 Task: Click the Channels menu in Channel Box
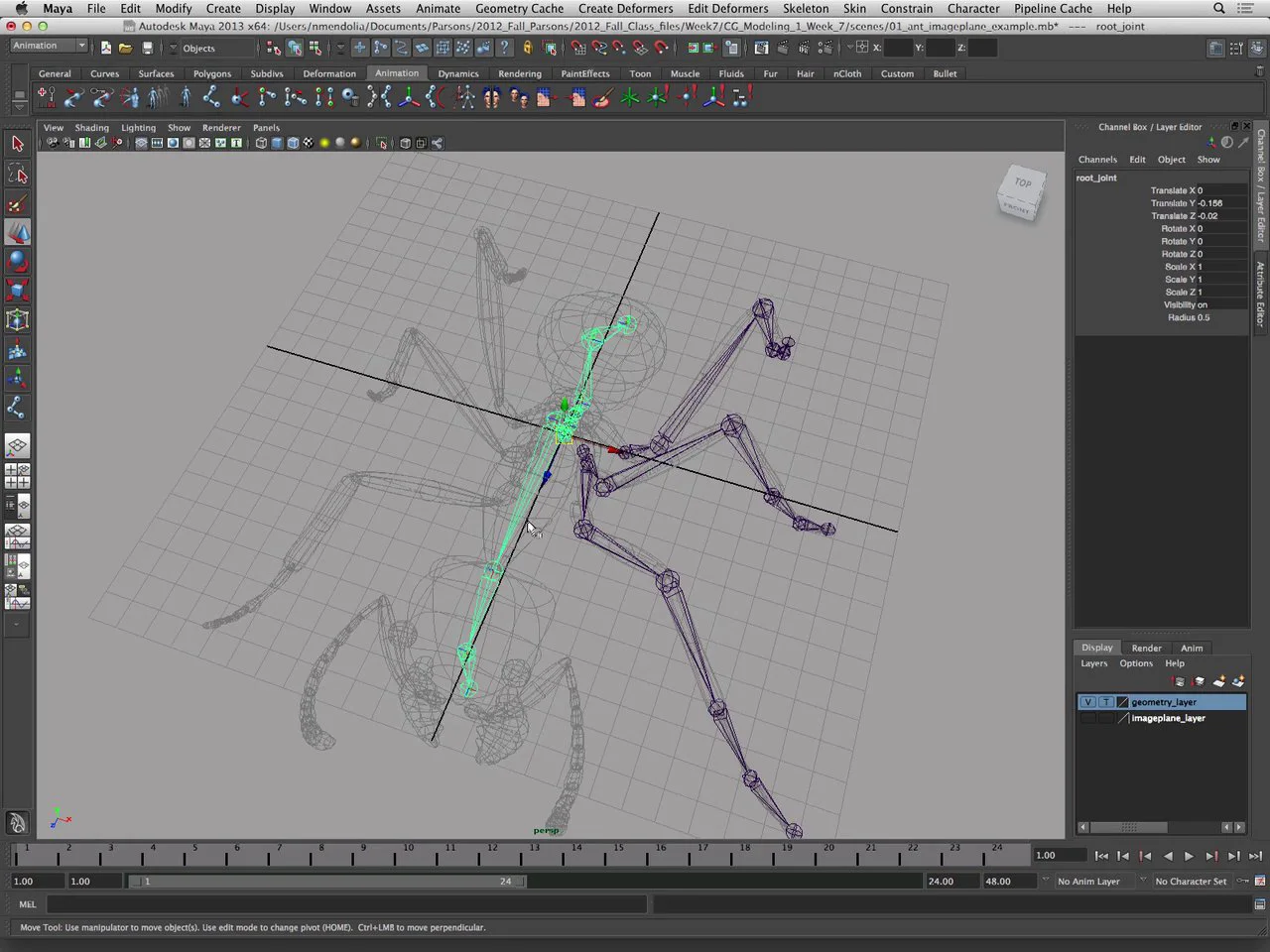[1097, 160]
